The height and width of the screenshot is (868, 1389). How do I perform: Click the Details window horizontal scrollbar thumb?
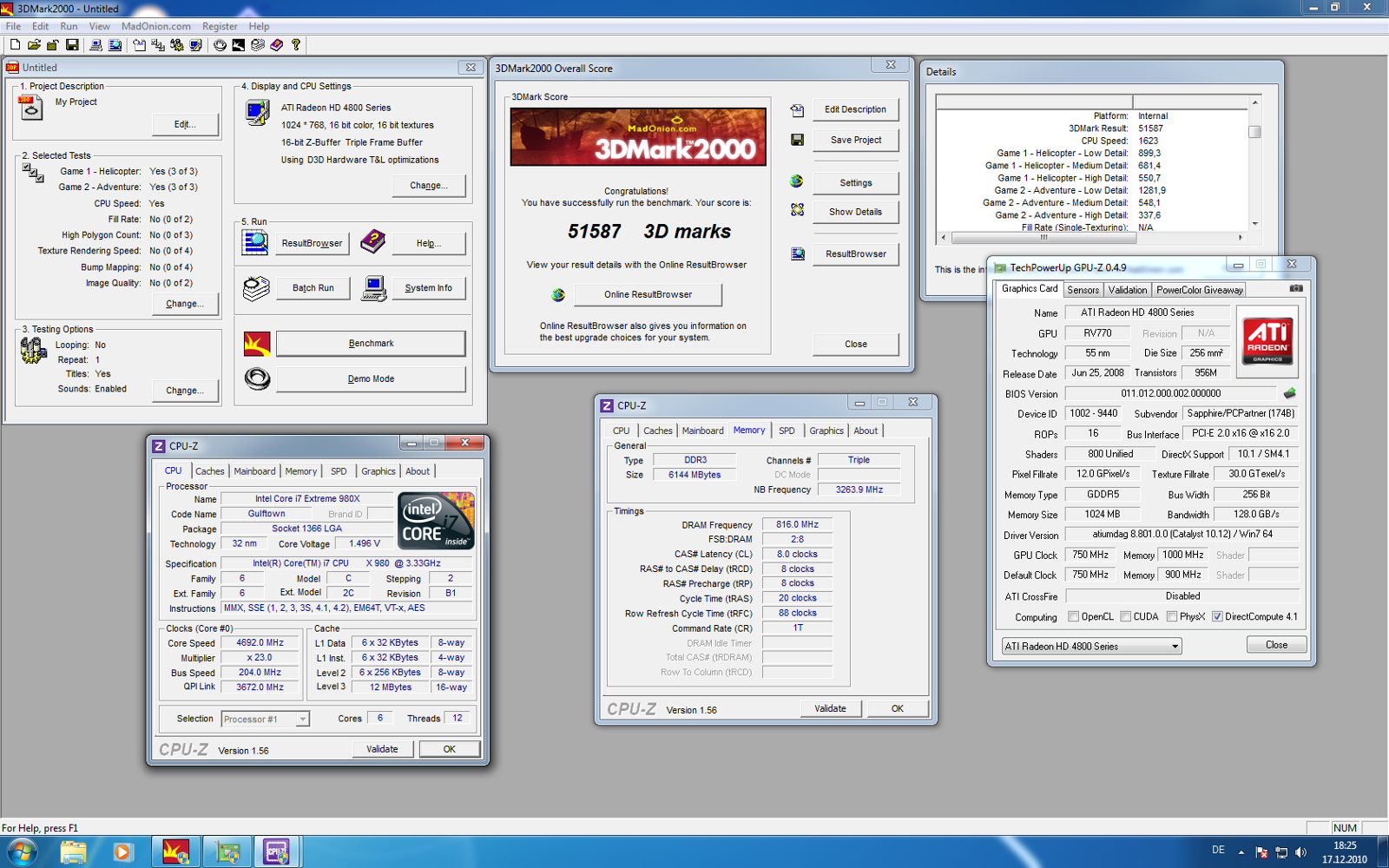coord(1043,237)
